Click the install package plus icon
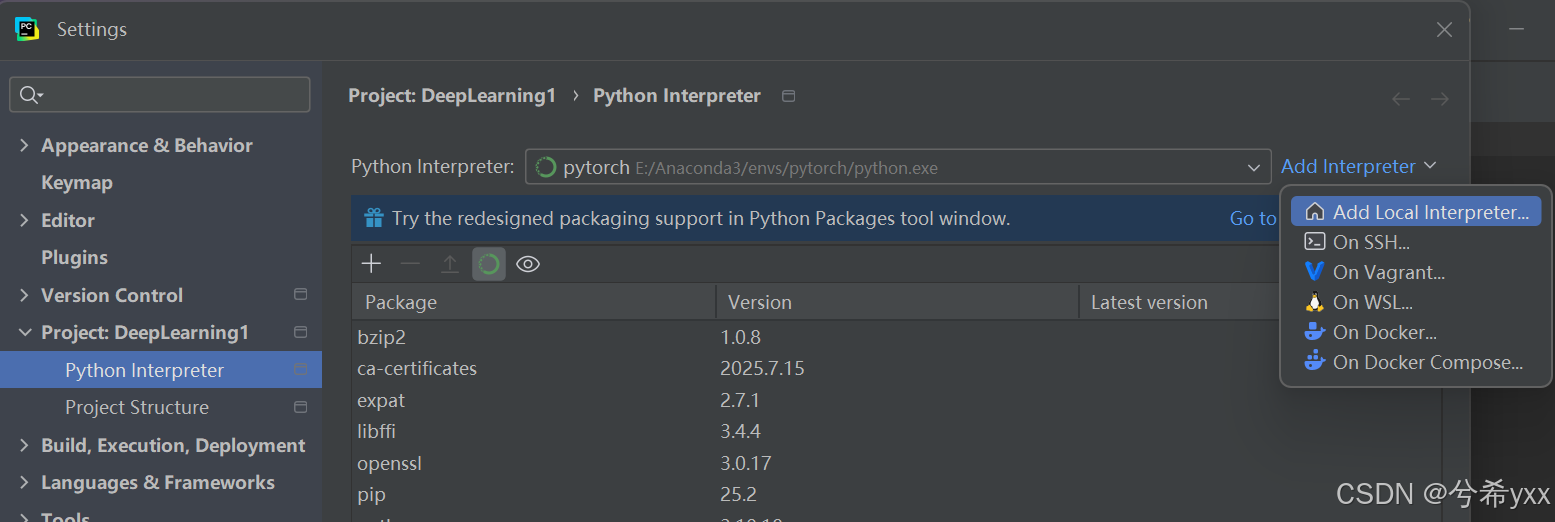 [371, 264]
